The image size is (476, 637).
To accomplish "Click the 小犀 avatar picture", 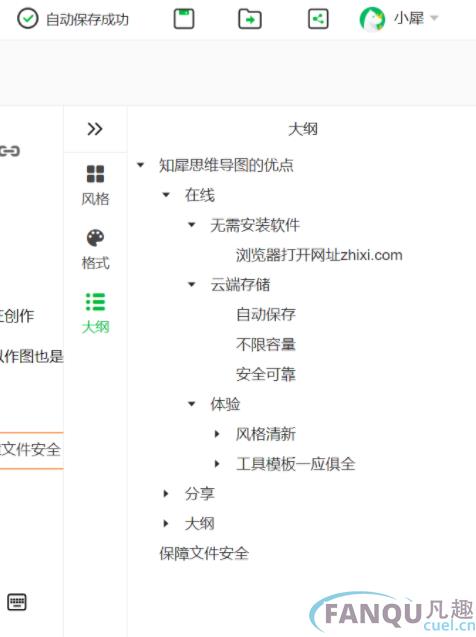I will pyautogui.click(x=372, y=19).
